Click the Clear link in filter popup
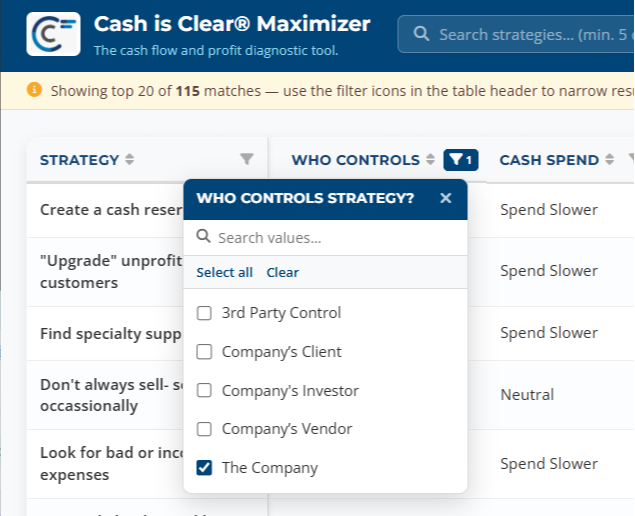 point(283,272)
